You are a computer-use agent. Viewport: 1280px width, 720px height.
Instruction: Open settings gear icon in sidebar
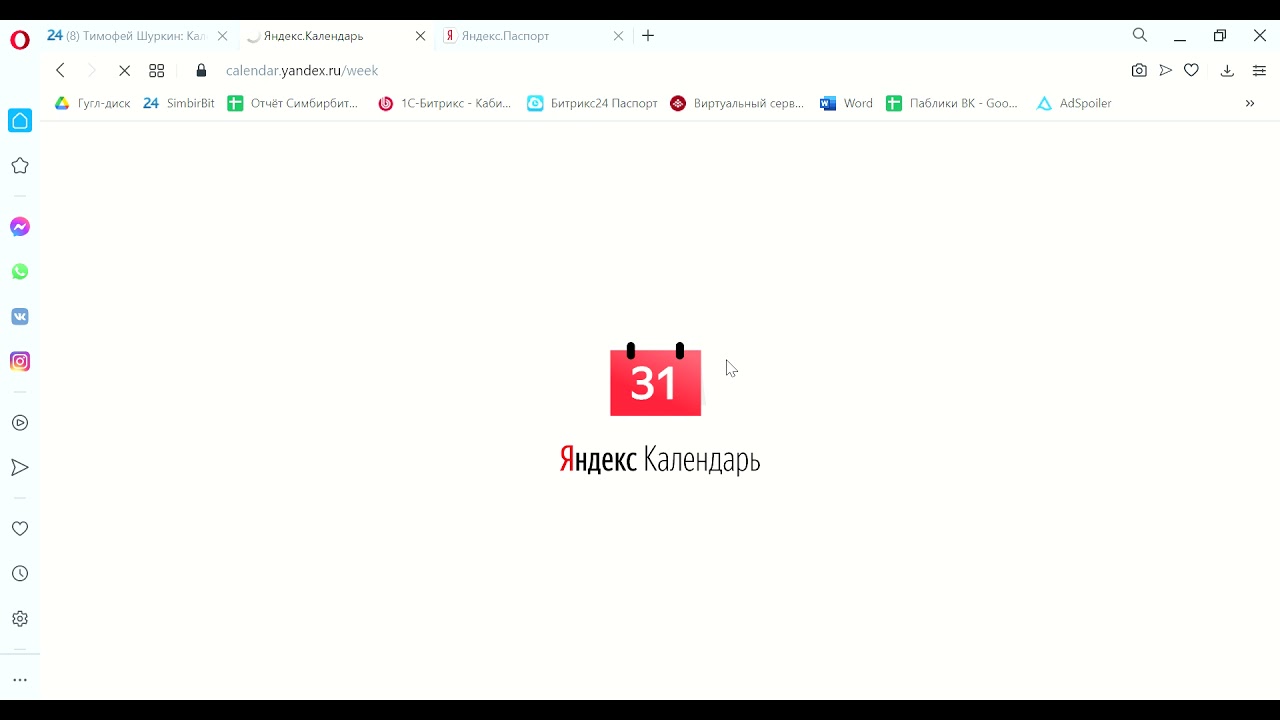click(20, 619)
